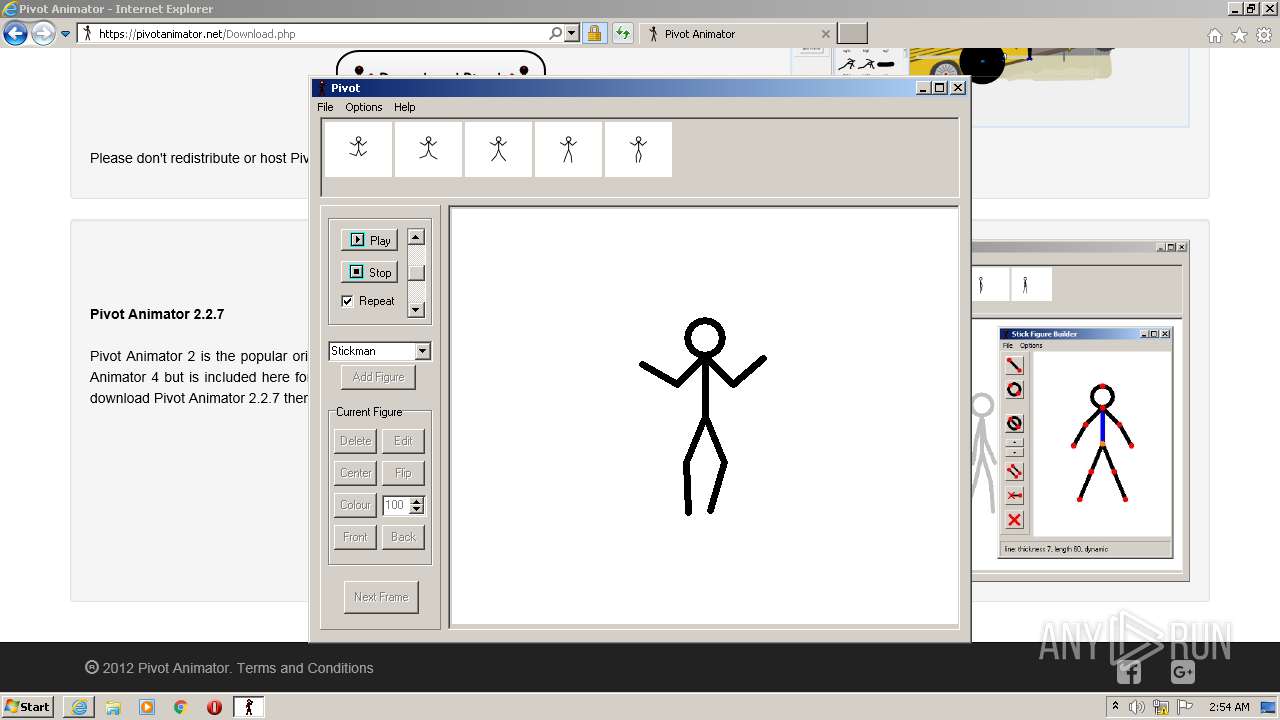The height and width of the screenshot is (720, 1280).
Task: Click the security lock icon
Action: click(x=594, y=33)
